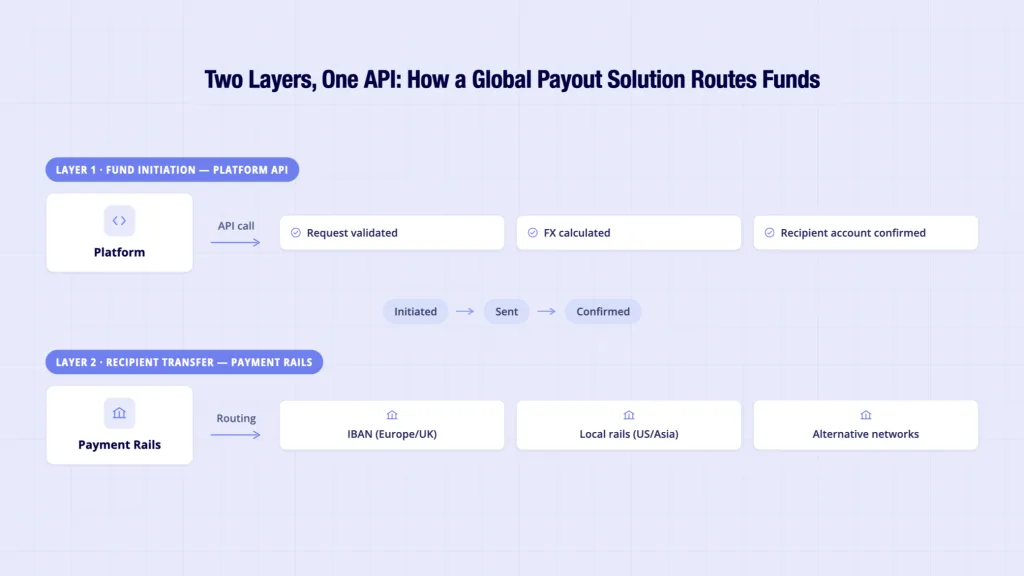The width and height of the screenshot is (1024, 576).
Task: Click the 'Two Layers, One API' headline
Action: click(x=512, y=80)
